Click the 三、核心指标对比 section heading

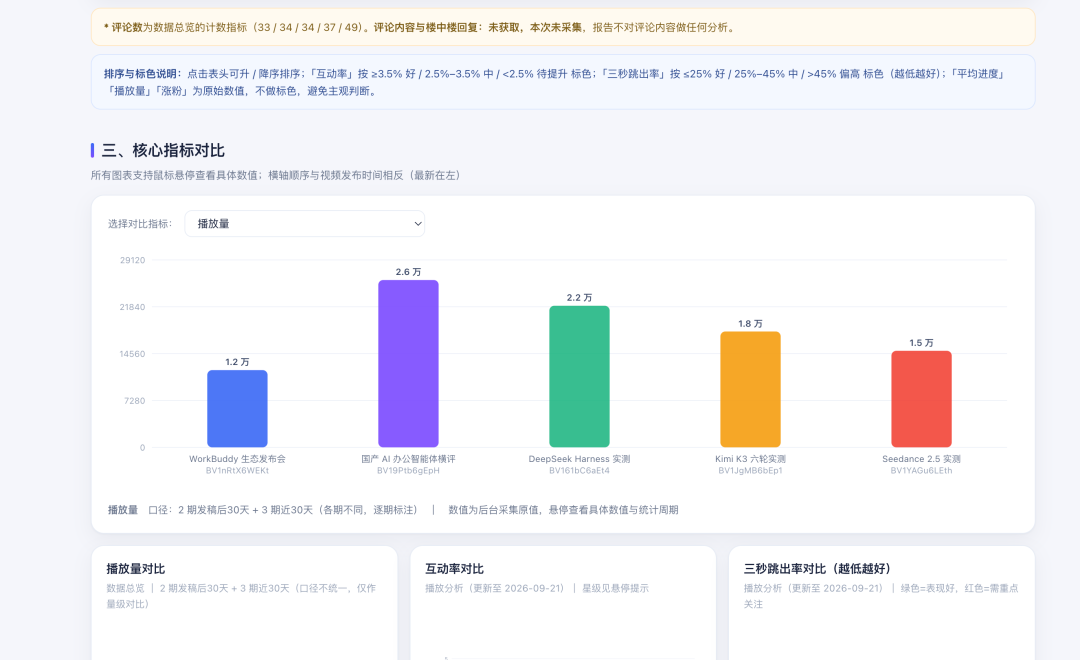pyautogui.click(x=163, y=150)
